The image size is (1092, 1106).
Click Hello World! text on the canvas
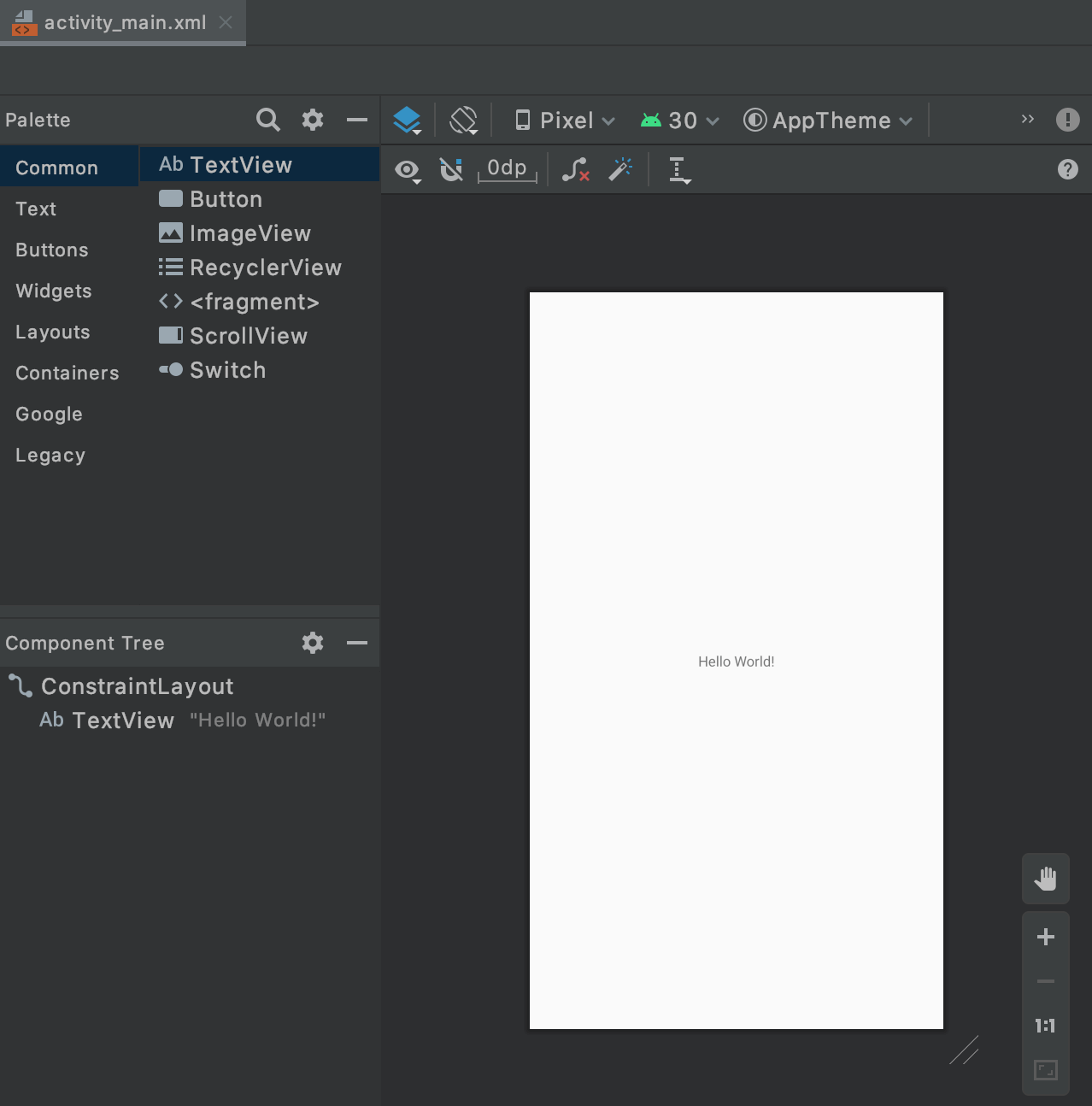737,662
